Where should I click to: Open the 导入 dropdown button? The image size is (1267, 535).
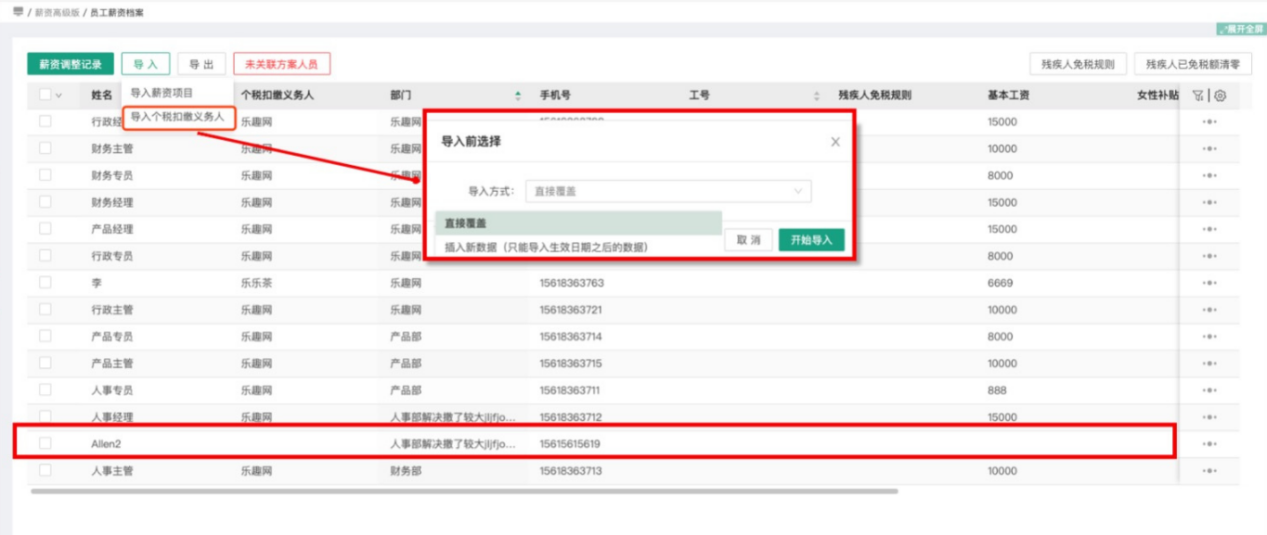click(146, 64)
